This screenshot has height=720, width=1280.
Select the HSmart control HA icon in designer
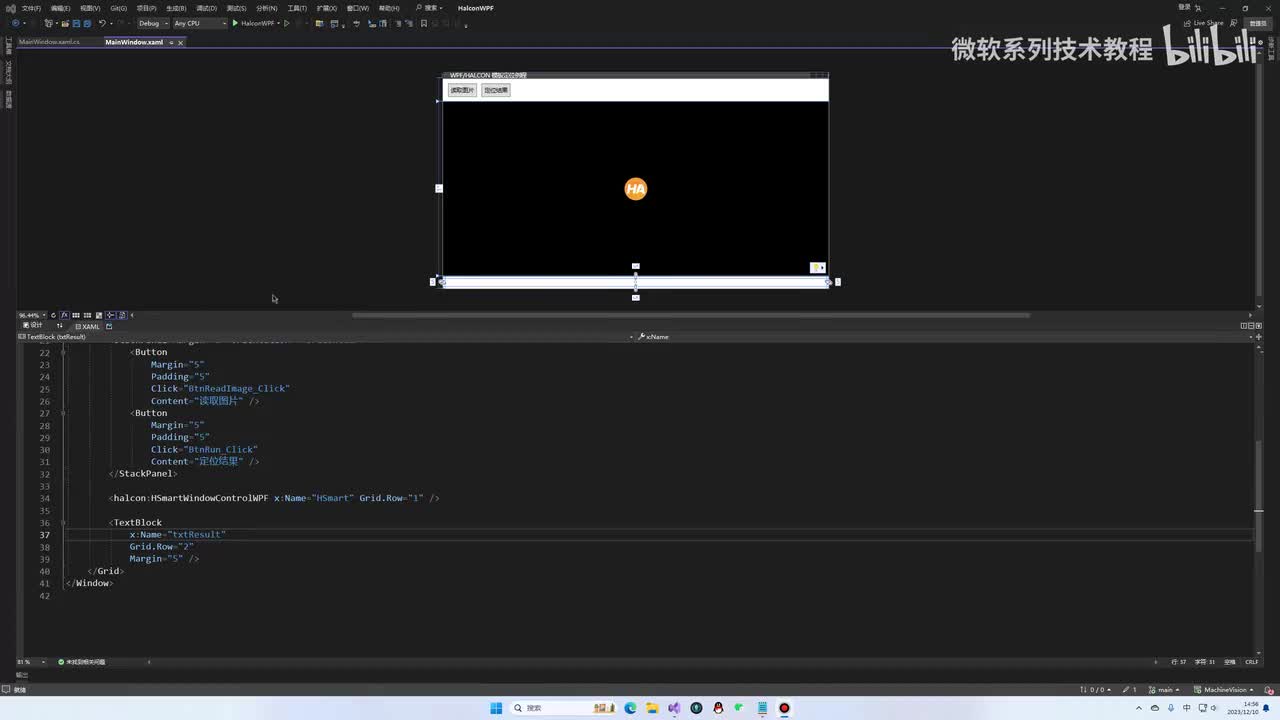(636, 189)
